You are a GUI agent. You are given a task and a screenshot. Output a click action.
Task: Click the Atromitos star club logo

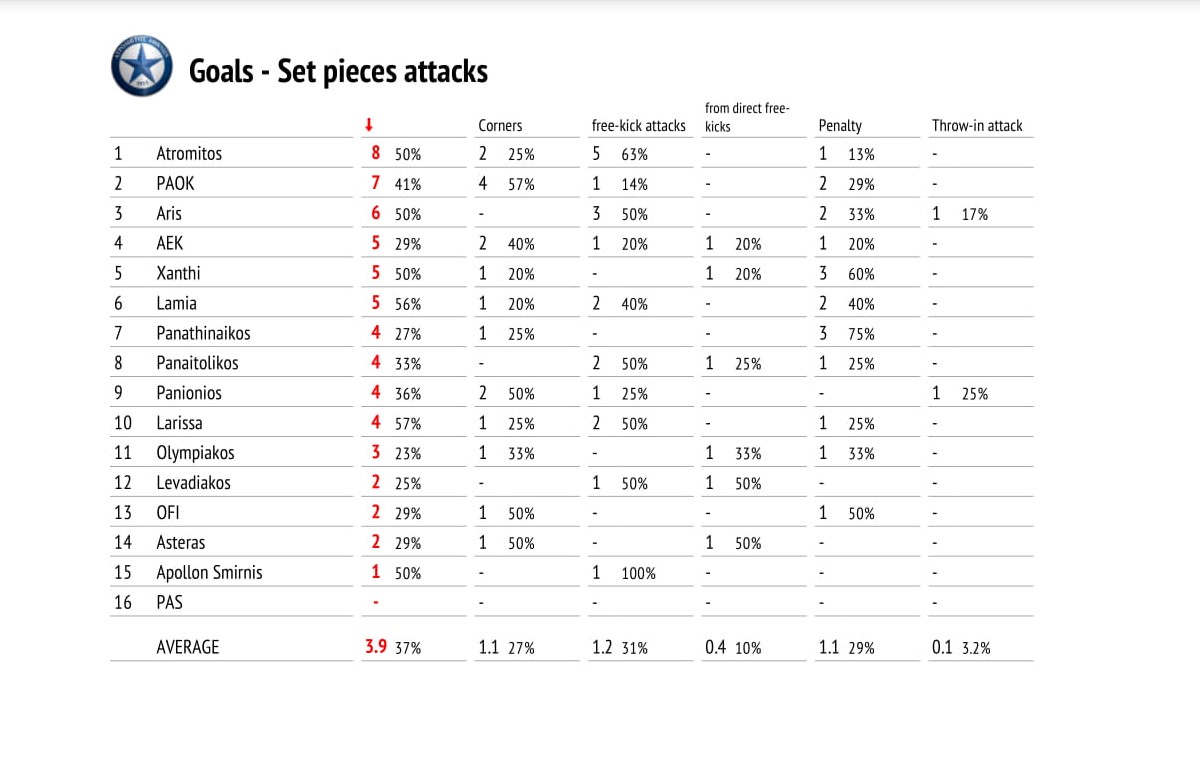click(141, 66)
